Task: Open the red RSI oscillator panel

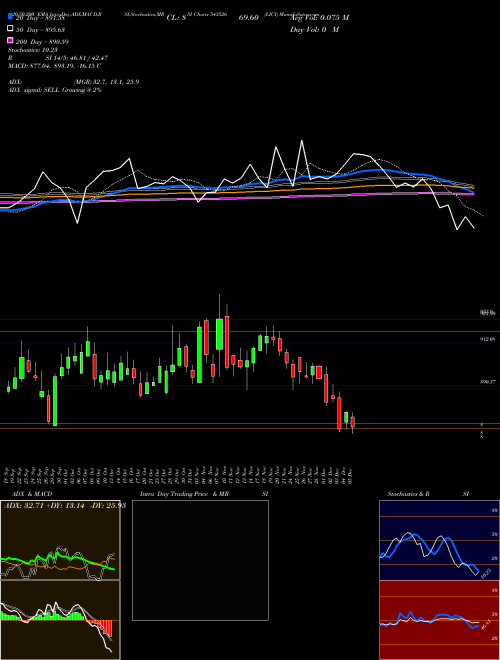Action: [x=439, y=620]
